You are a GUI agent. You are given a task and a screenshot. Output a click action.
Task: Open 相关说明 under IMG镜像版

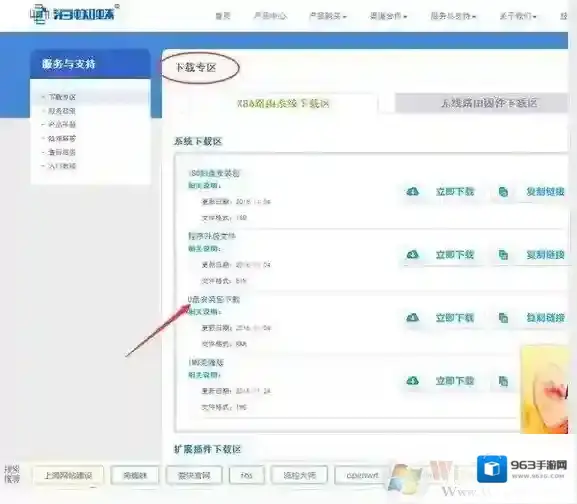click(204, 375)
